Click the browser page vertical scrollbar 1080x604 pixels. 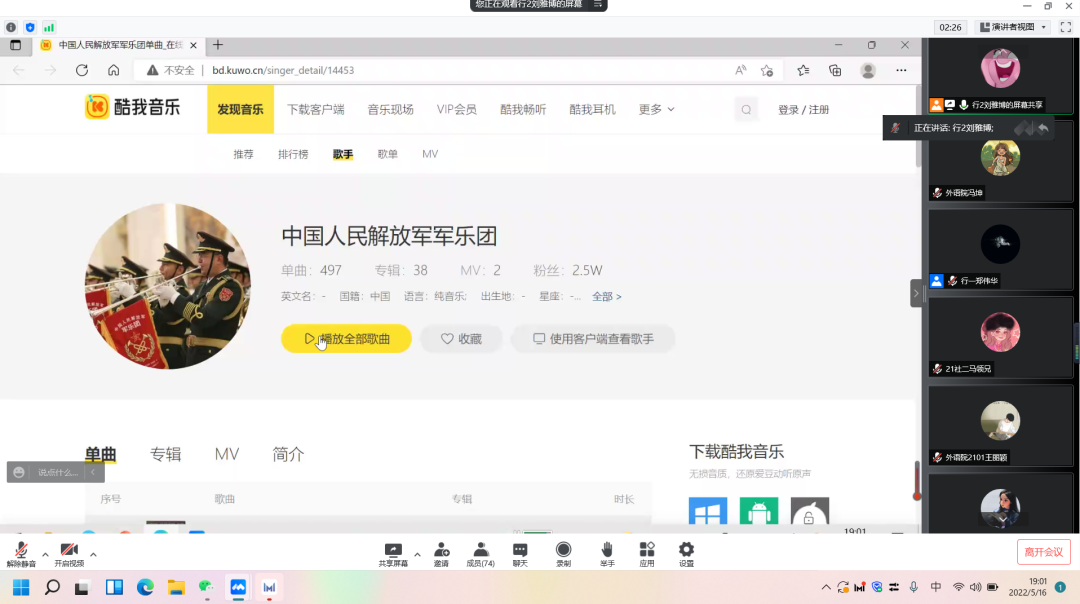917,127
